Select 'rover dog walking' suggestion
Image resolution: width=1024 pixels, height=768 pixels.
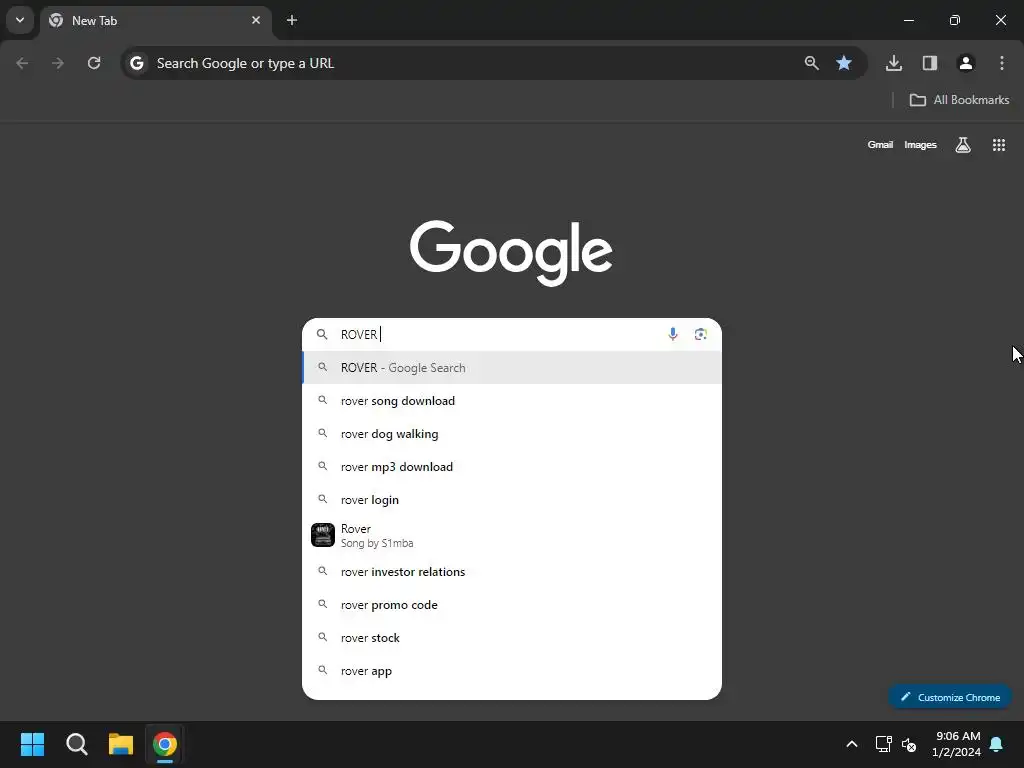[512, 434]
